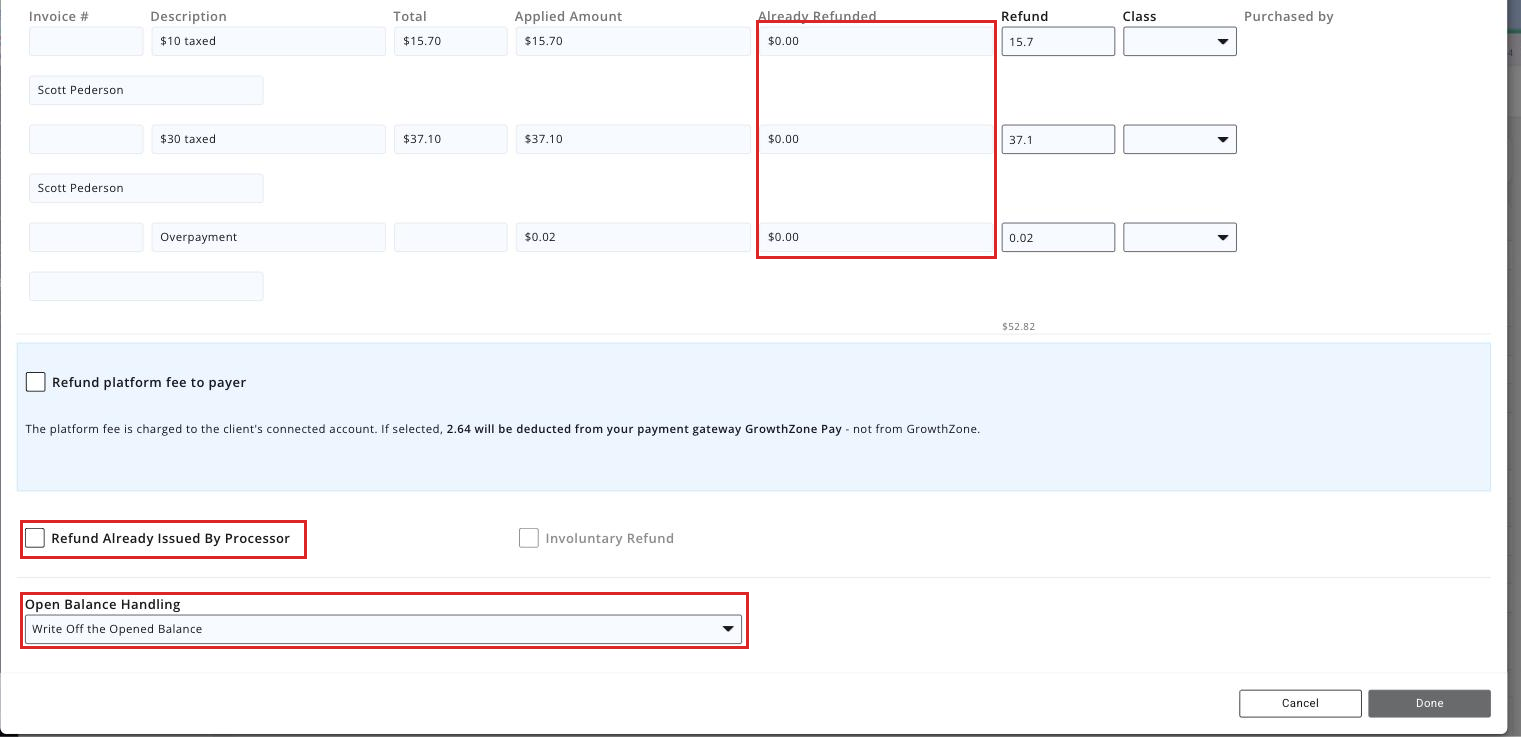Click the $10 taxed description field
1521x737 pixels.
pyautogui.click(x=268, y=41)
